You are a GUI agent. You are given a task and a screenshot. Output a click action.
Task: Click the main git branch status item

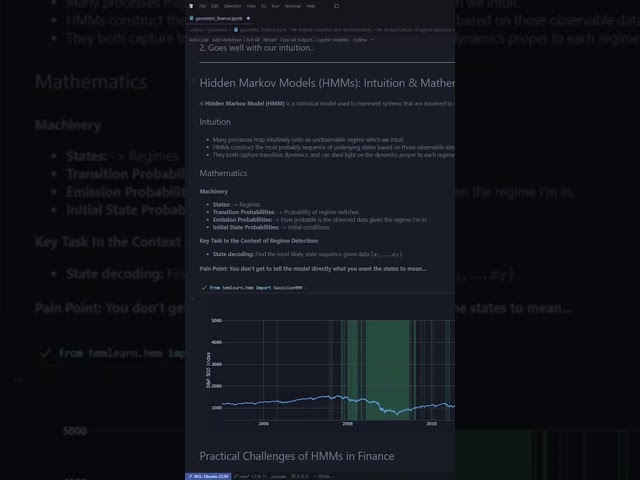(242, 476)
